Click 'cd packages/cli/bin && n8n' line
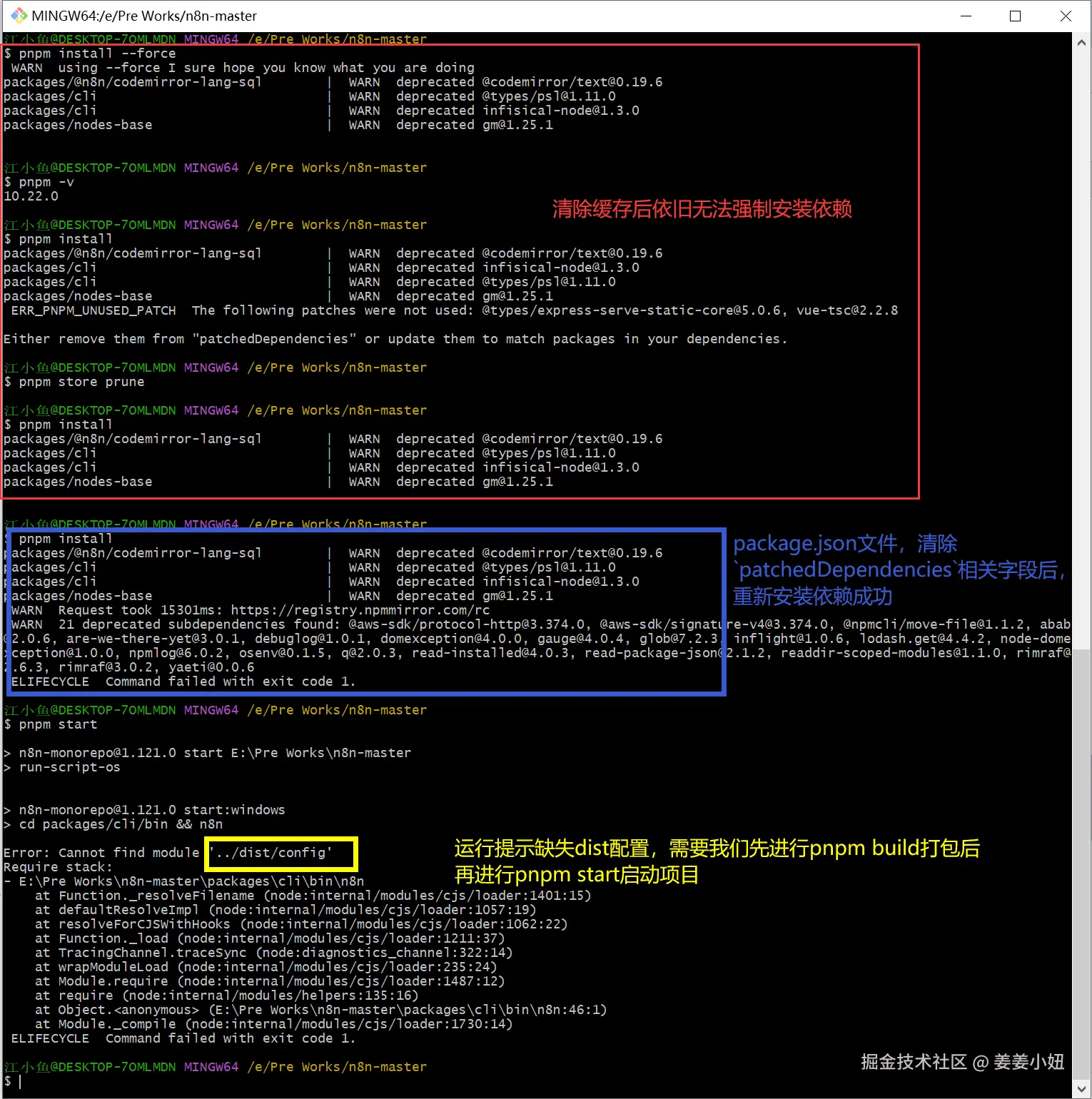 [113, 824]
